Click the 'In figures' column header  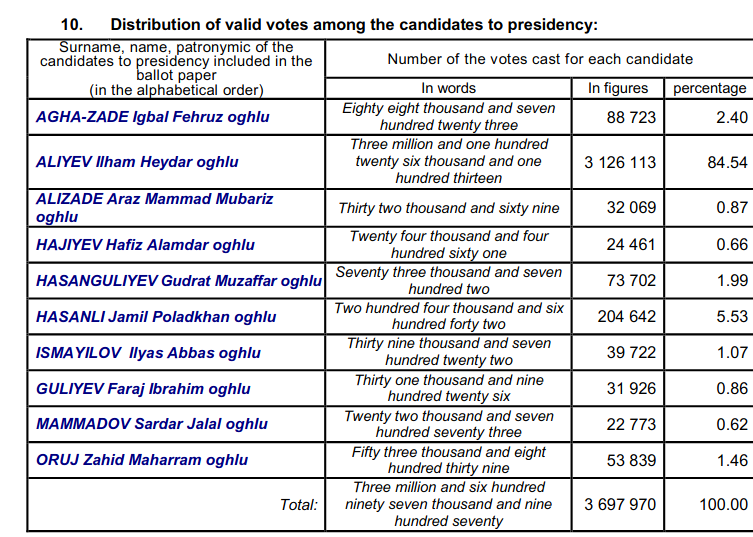coord(618,88)
